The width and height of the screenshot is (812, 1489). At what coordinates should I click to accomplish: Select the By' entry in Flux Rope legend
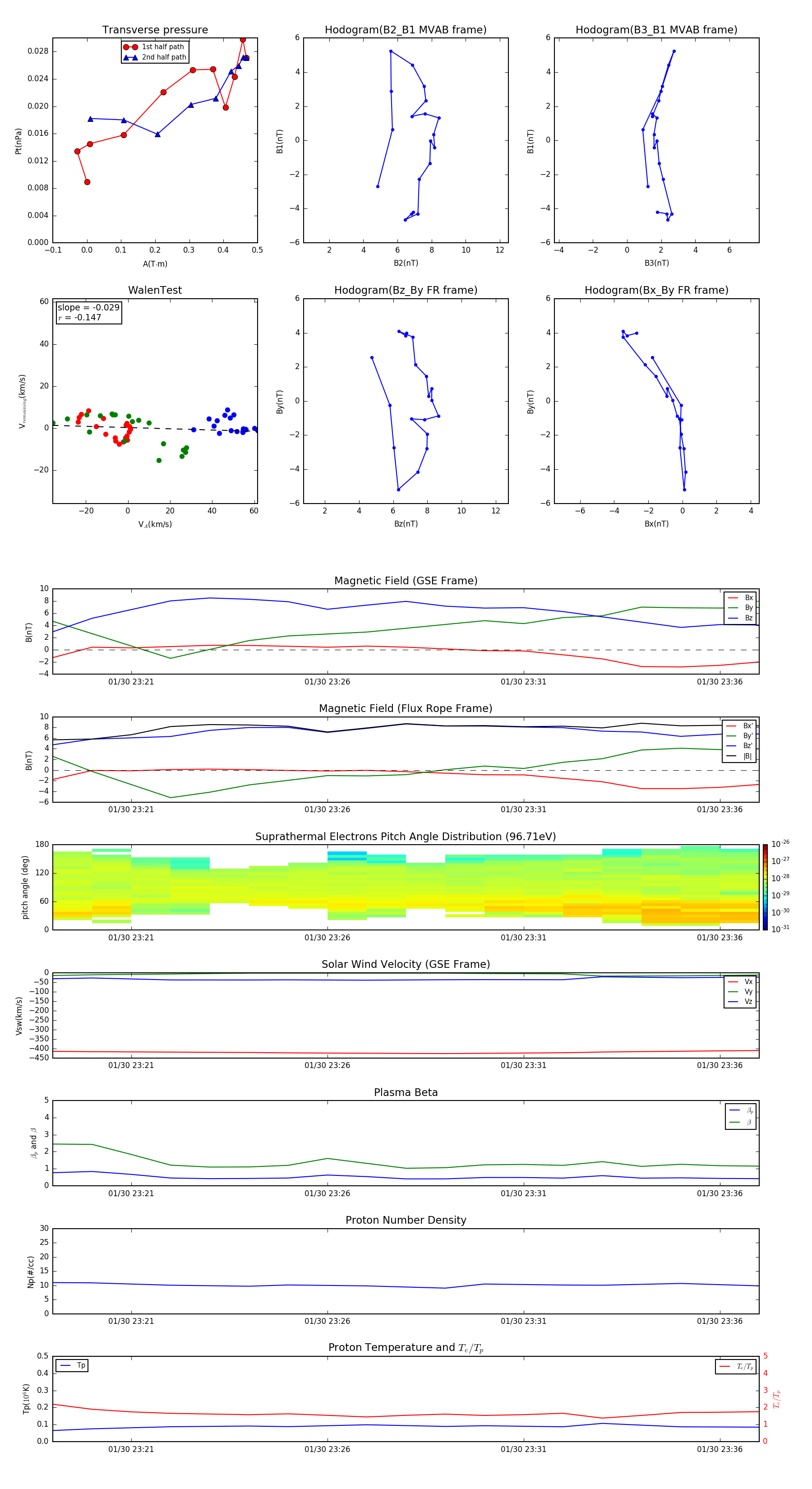[x=740, y=736]
